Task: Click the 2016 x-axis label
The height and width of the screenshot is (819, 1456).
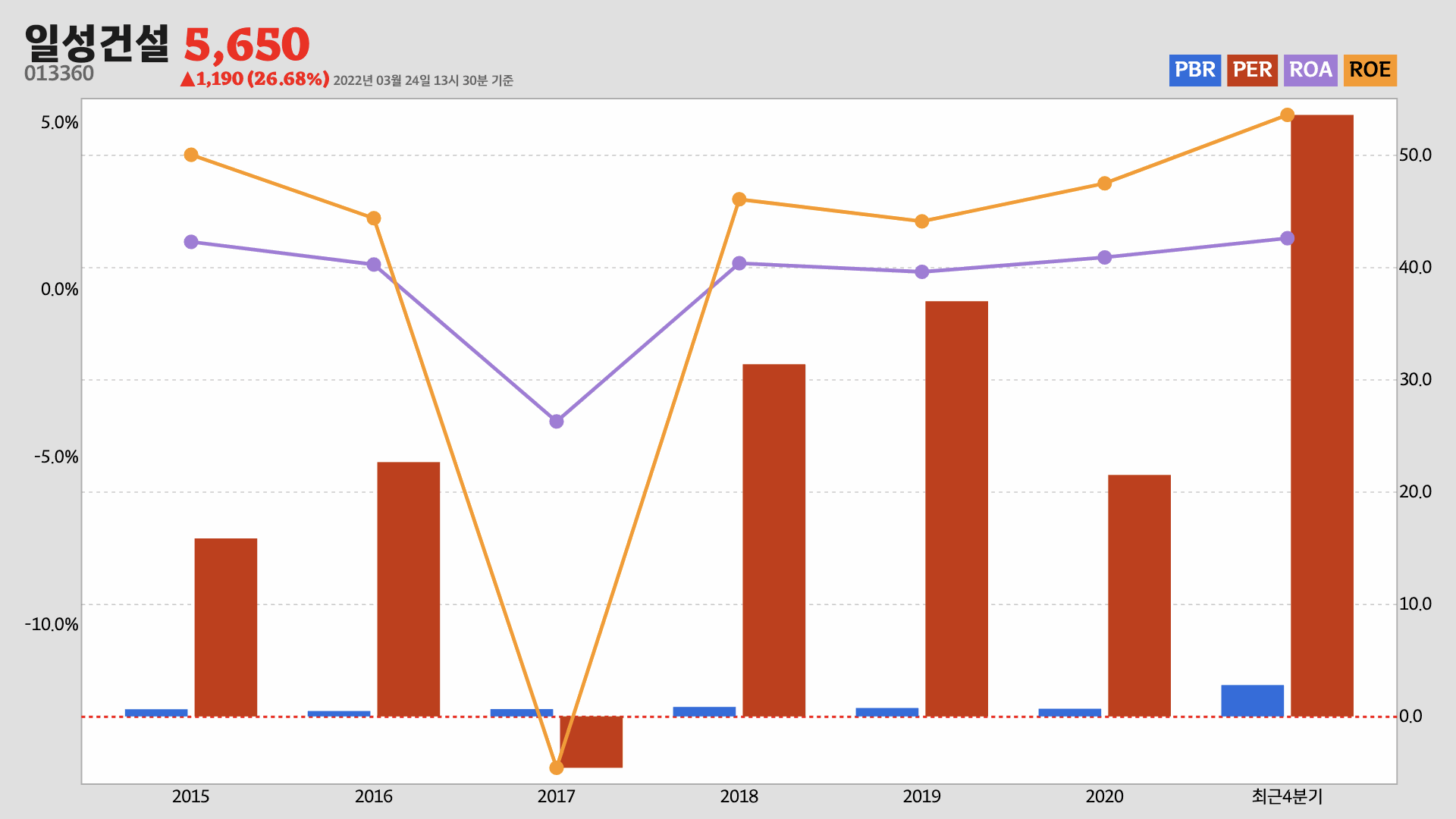Action: (x=373, y=796)
